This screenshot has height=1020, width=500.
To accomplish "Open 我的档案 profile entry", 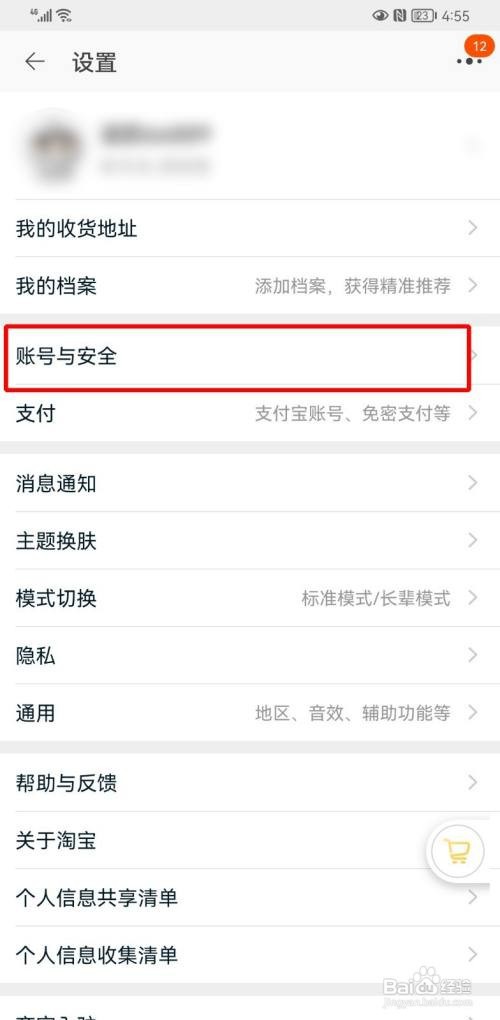I will (x=250, y=285).
